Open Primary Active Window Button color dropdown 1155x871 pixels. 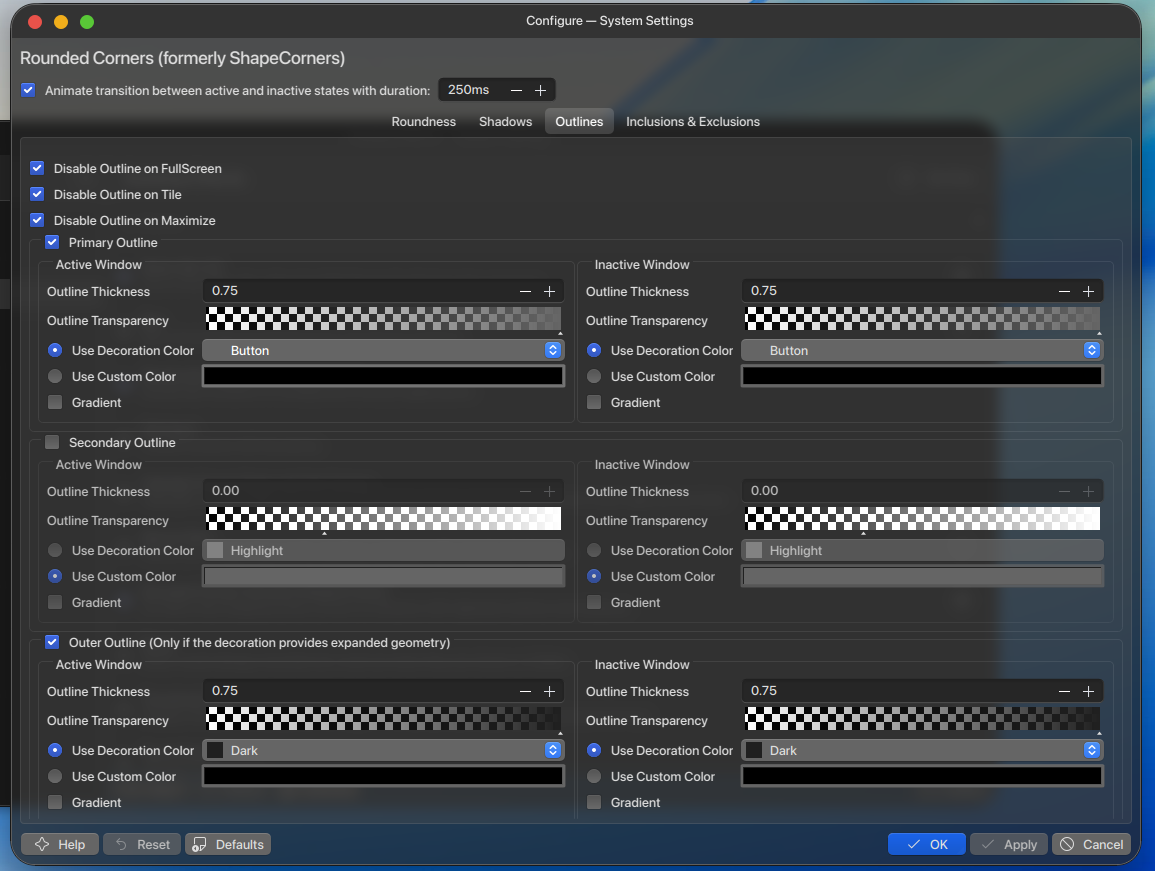(x=383, y=351)
